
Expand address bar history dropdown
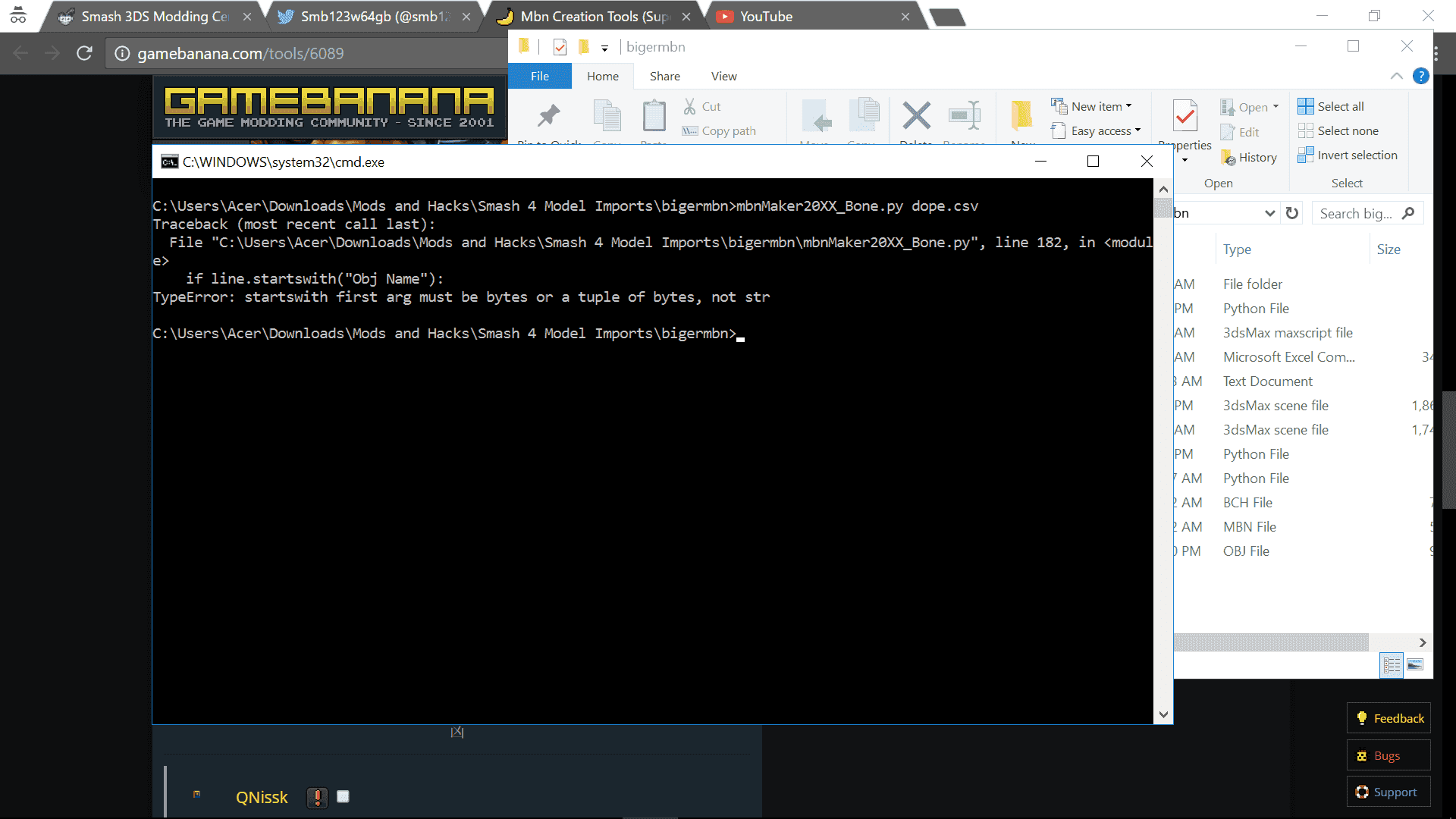(1270, 213)
